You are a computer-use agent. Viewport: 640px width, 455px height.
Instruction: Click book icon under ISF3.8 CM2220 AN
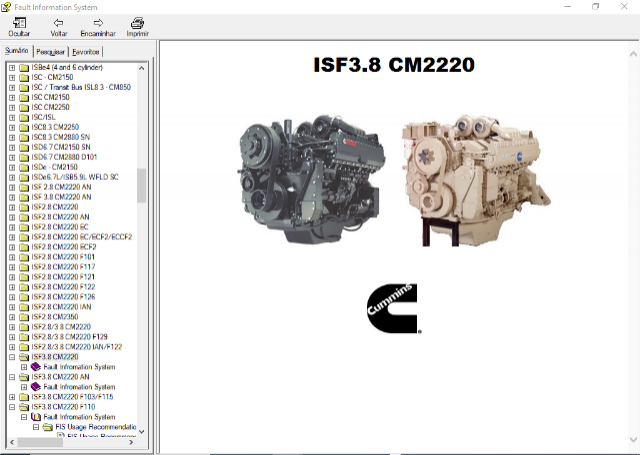point(36,387)
